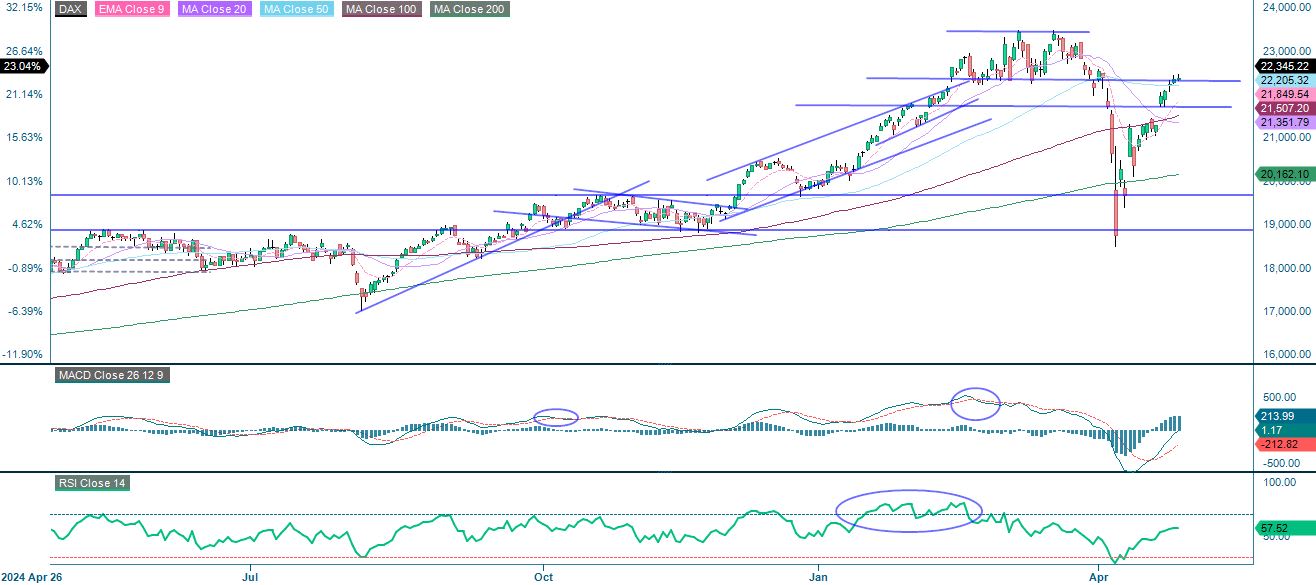Select Jan on the time axis

coord(818,577)
